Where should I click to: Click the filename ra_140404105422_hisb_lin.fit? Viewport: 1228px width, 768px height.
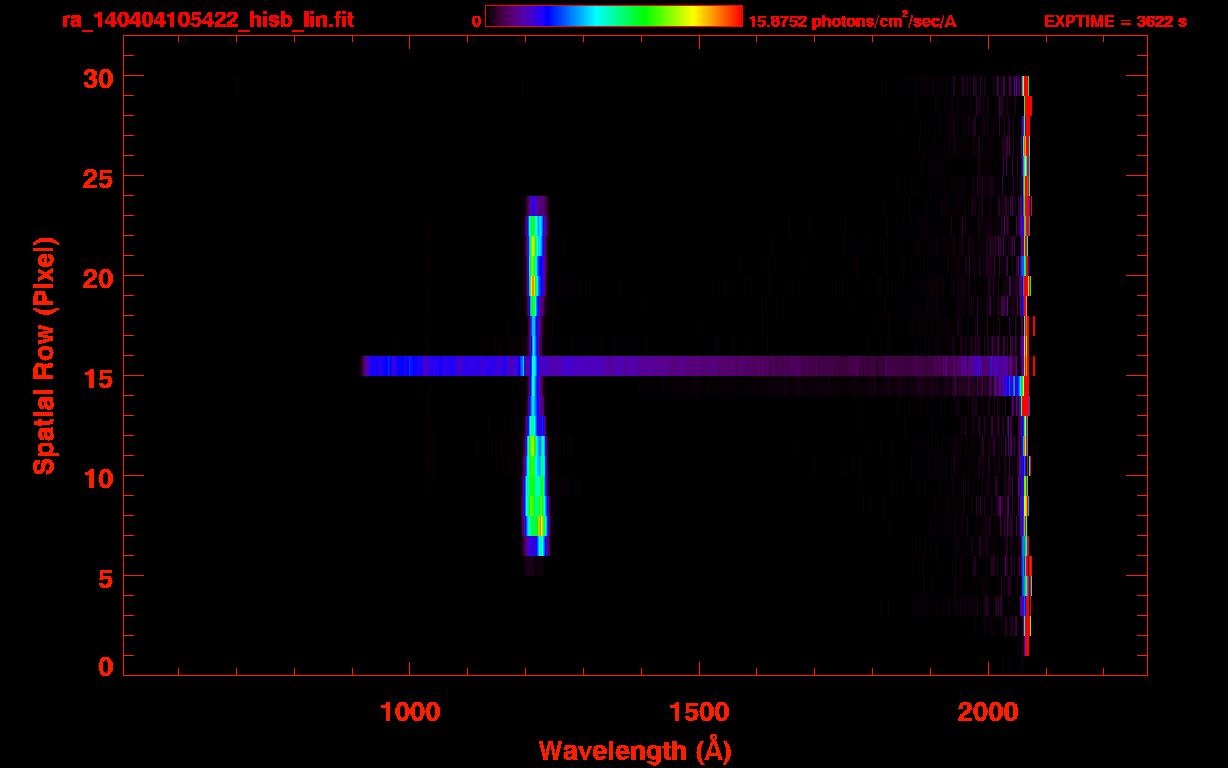point(207,20)
